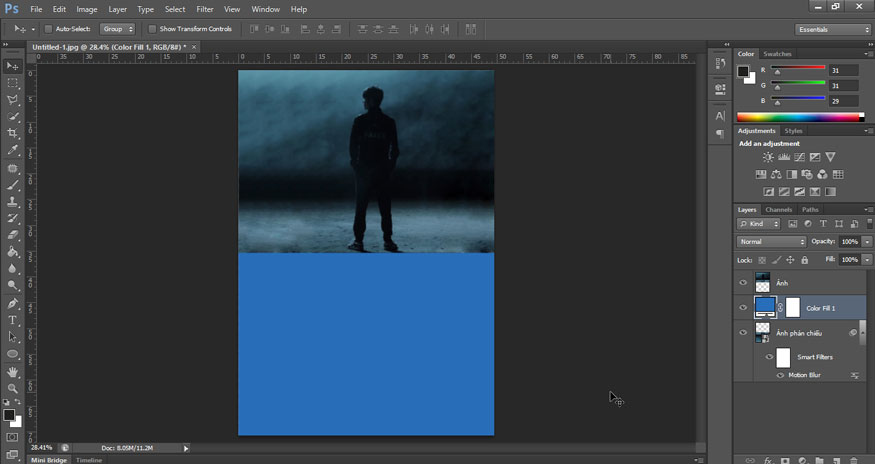Click the Red channel slider
Image resolution: width=875 pixels, height=464 pixels.
pos(798,69)
